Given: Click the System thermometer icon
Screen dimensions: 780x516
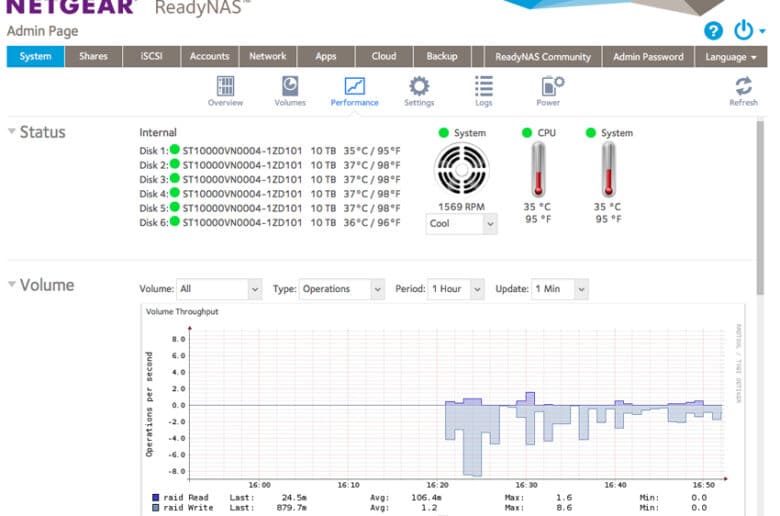Looking at the screenshot, I should tap(608, 169).
